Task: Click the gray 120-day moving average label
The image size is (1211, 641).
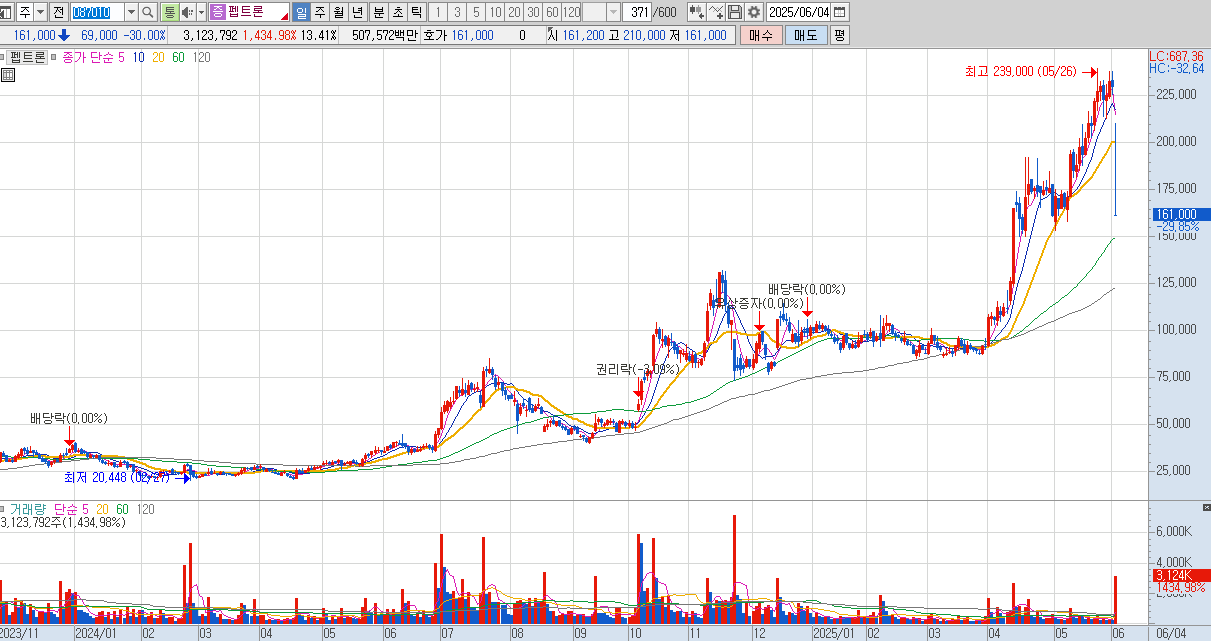Action: click(x=201, y=57)
